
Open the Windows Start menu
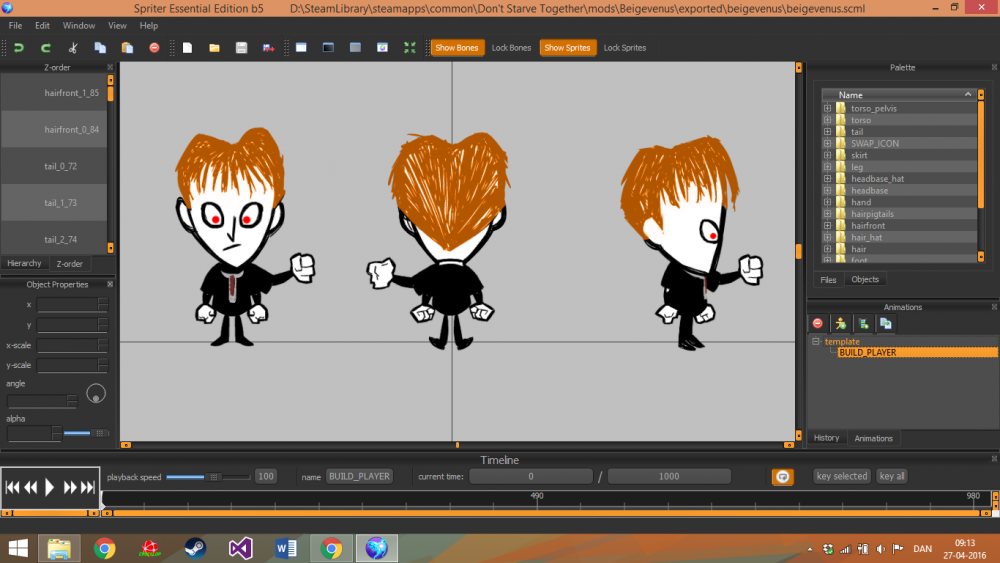click(18, 548)
